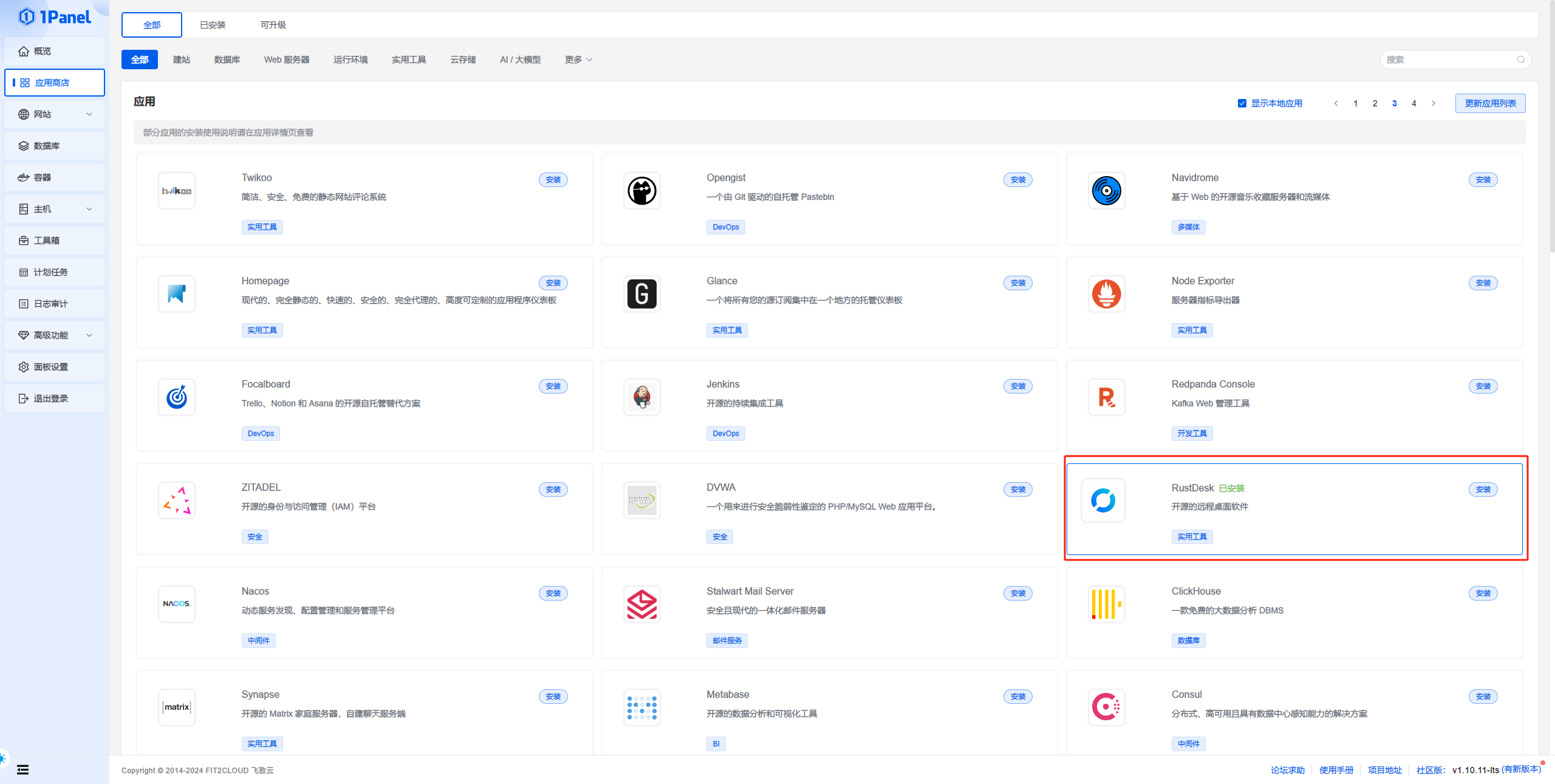Click the 1Panel logo
Viewport: 1555px width, 784px height.
pyautogui.click(x=55, y=17)
